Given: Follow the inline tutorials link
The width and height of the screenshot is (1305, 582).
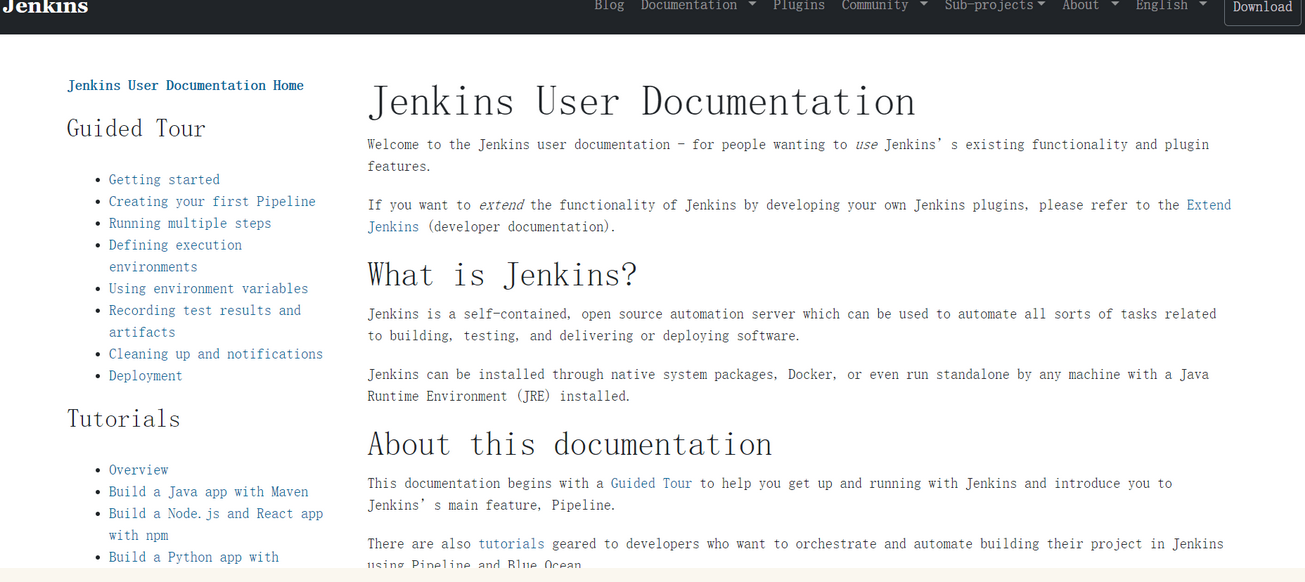Looking at the screenshot, I should point(511,544).
